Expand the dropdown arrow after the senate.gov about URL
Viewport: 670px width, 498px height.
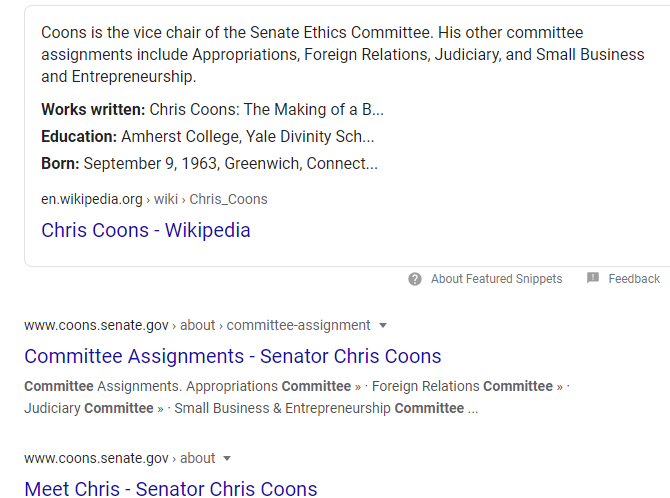point(227,459)
